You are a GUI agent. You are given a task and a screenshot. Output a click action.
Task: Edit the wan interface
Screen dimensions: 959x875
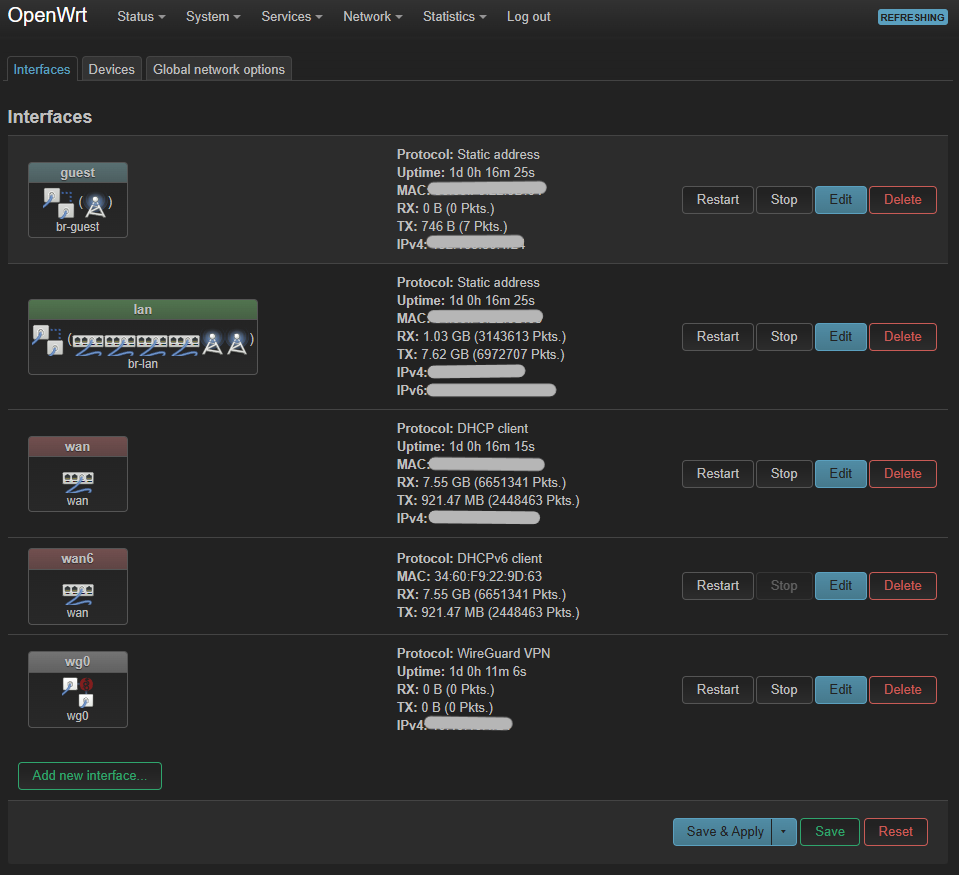point(840,473)
